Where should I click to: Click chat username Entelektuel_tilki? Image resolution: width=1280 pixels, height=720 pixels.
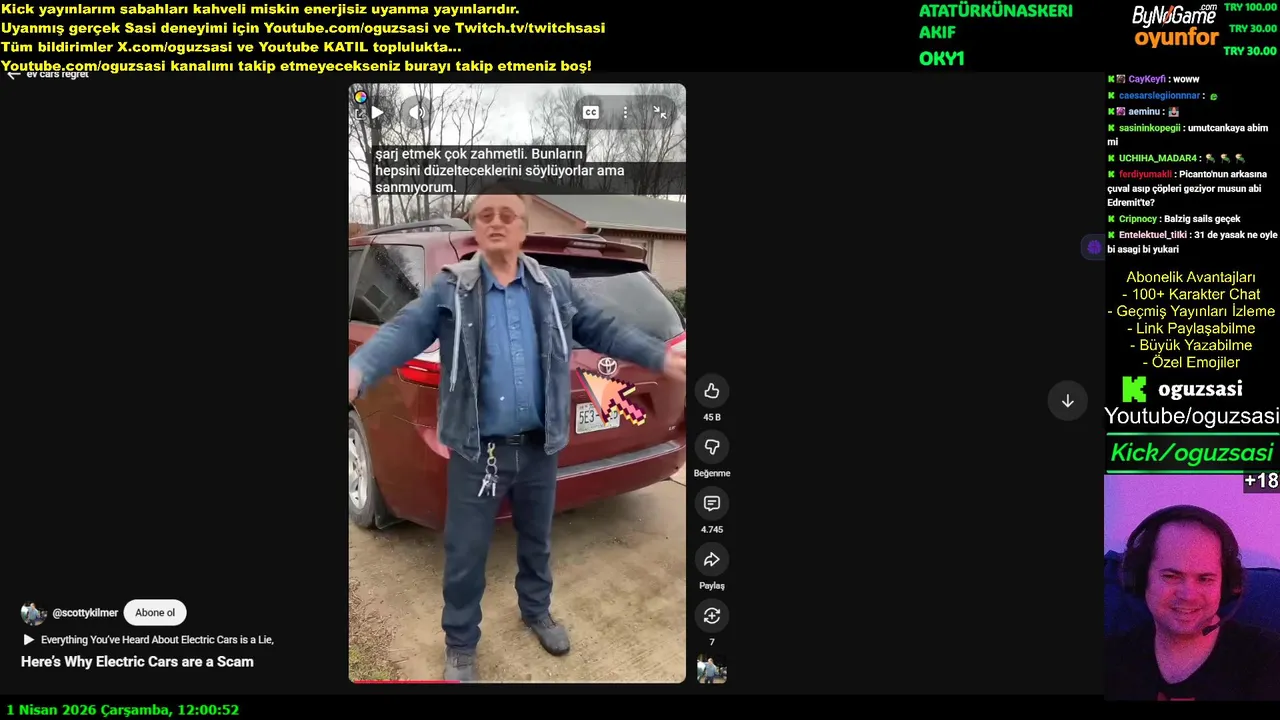point(1153,235)
